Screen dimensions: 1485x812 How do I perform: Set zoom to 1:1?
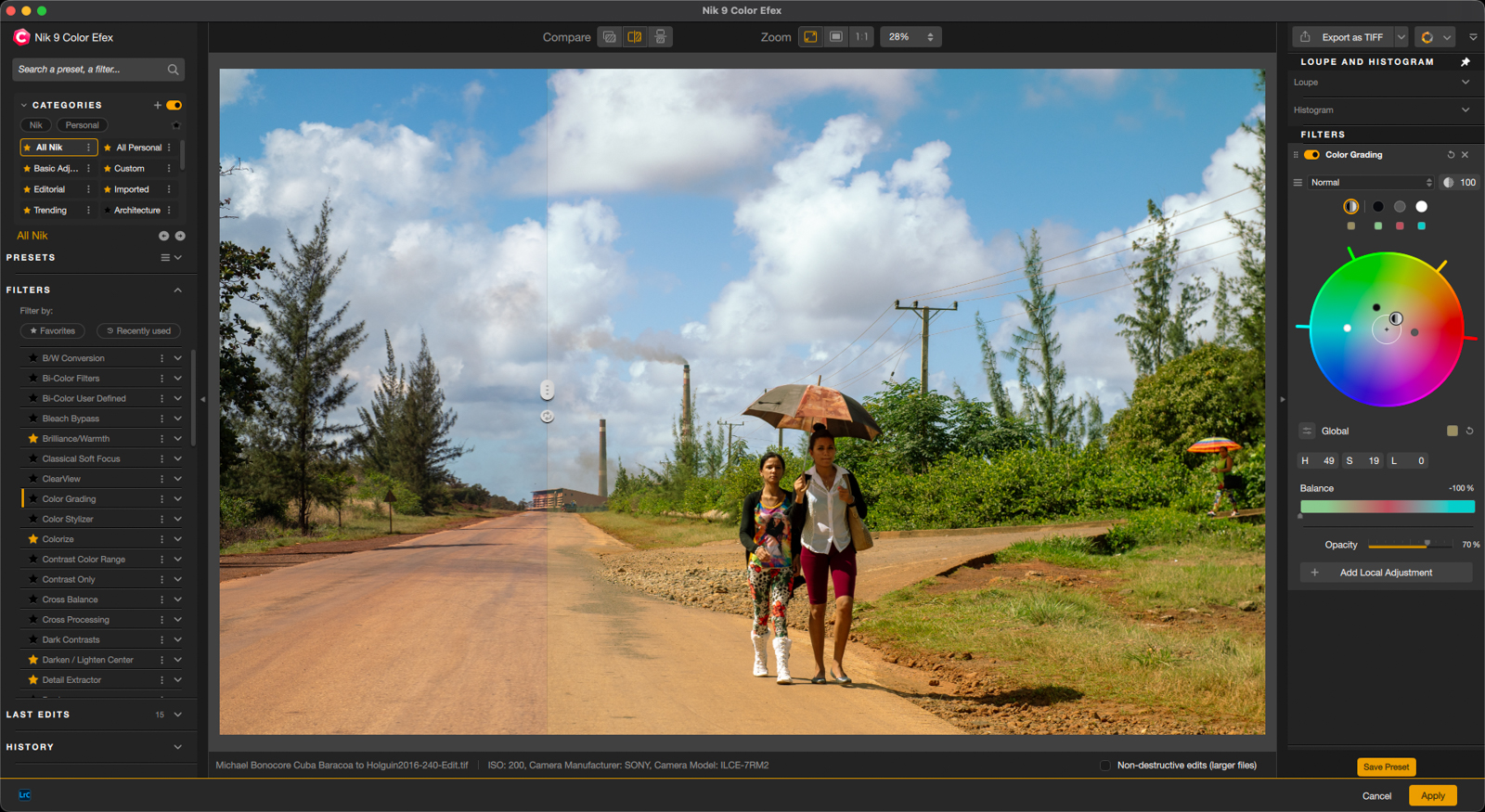[x=862, y=37]
